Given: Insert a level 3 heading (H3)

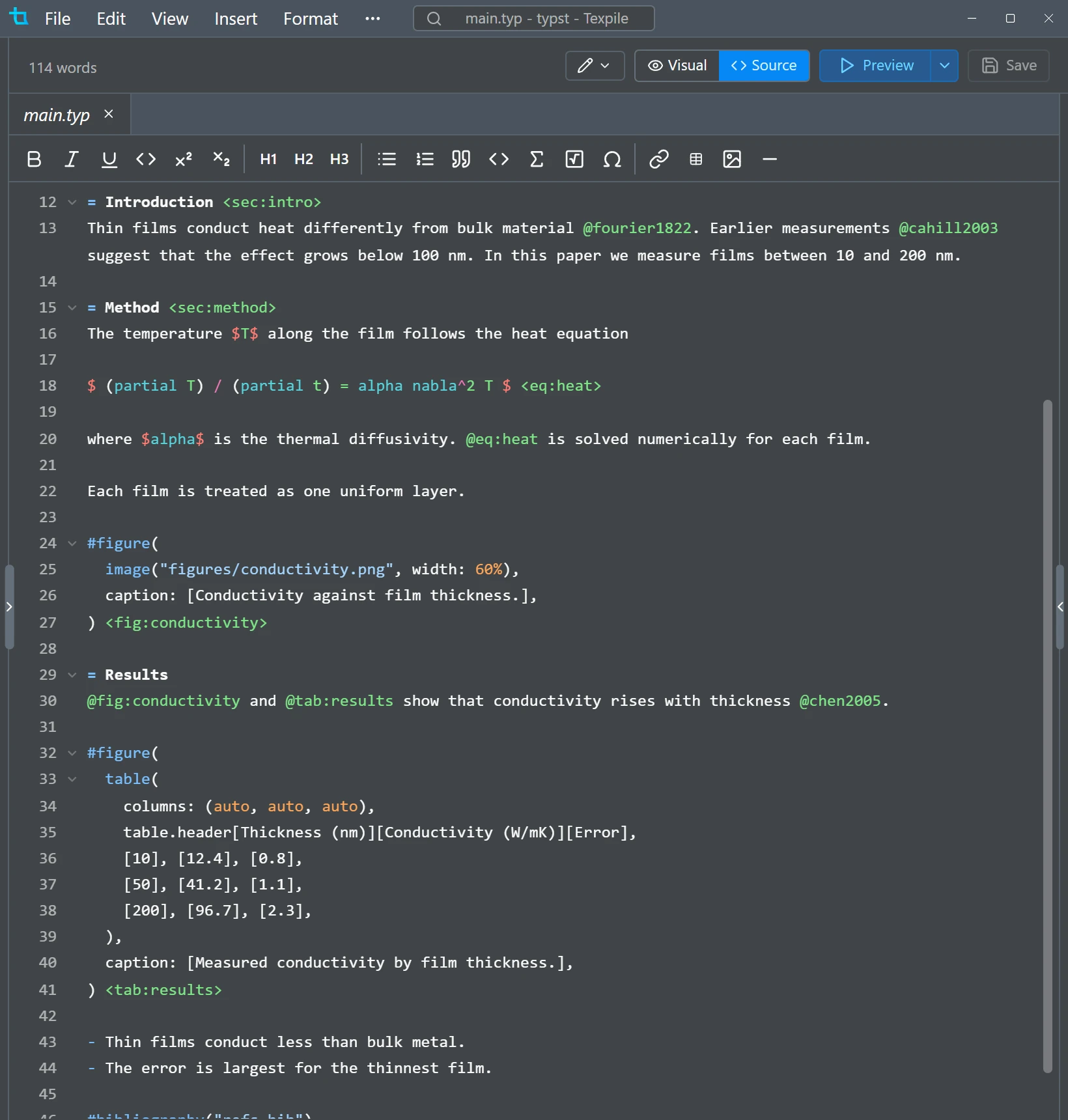Looking at the screenshot, I should (339, 159).
